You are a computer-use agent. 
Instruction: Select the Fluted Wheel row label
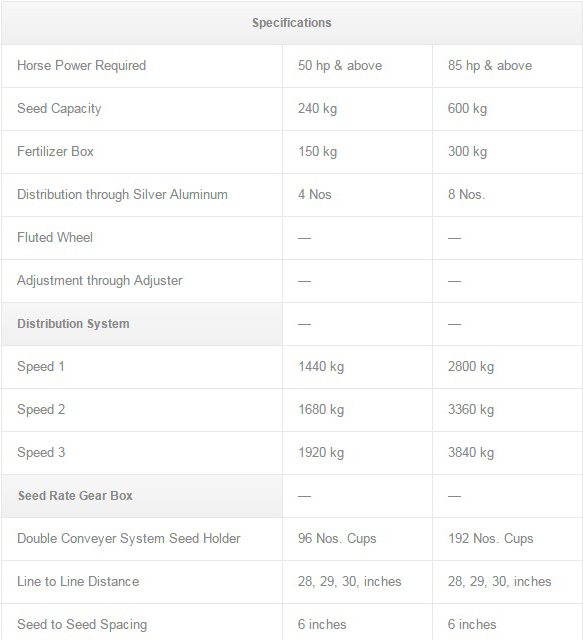(x=55, y=238)
